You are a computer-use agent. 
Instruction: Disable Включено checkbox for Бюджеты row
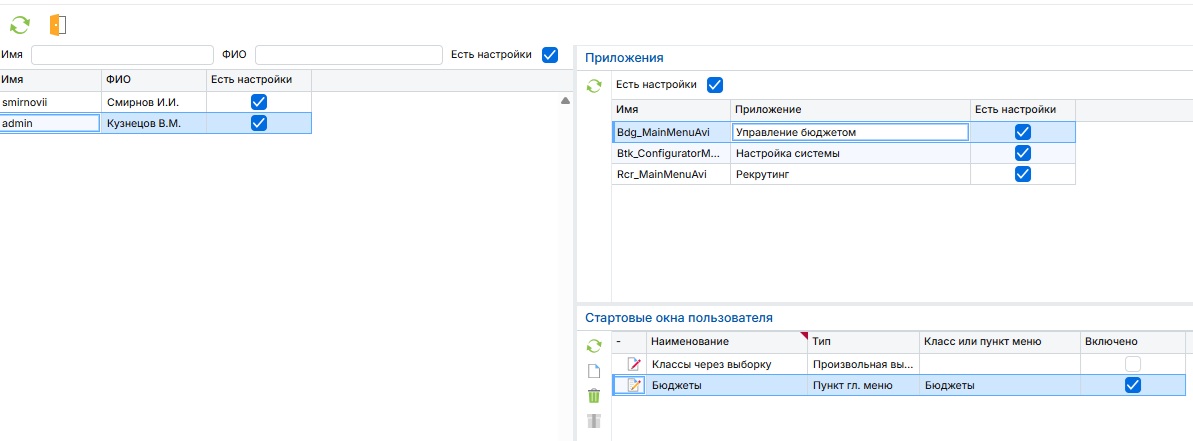point(1133,385)
